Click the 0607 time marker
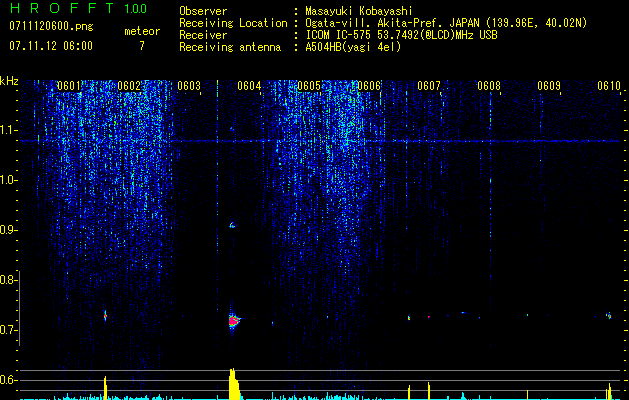 429,86
